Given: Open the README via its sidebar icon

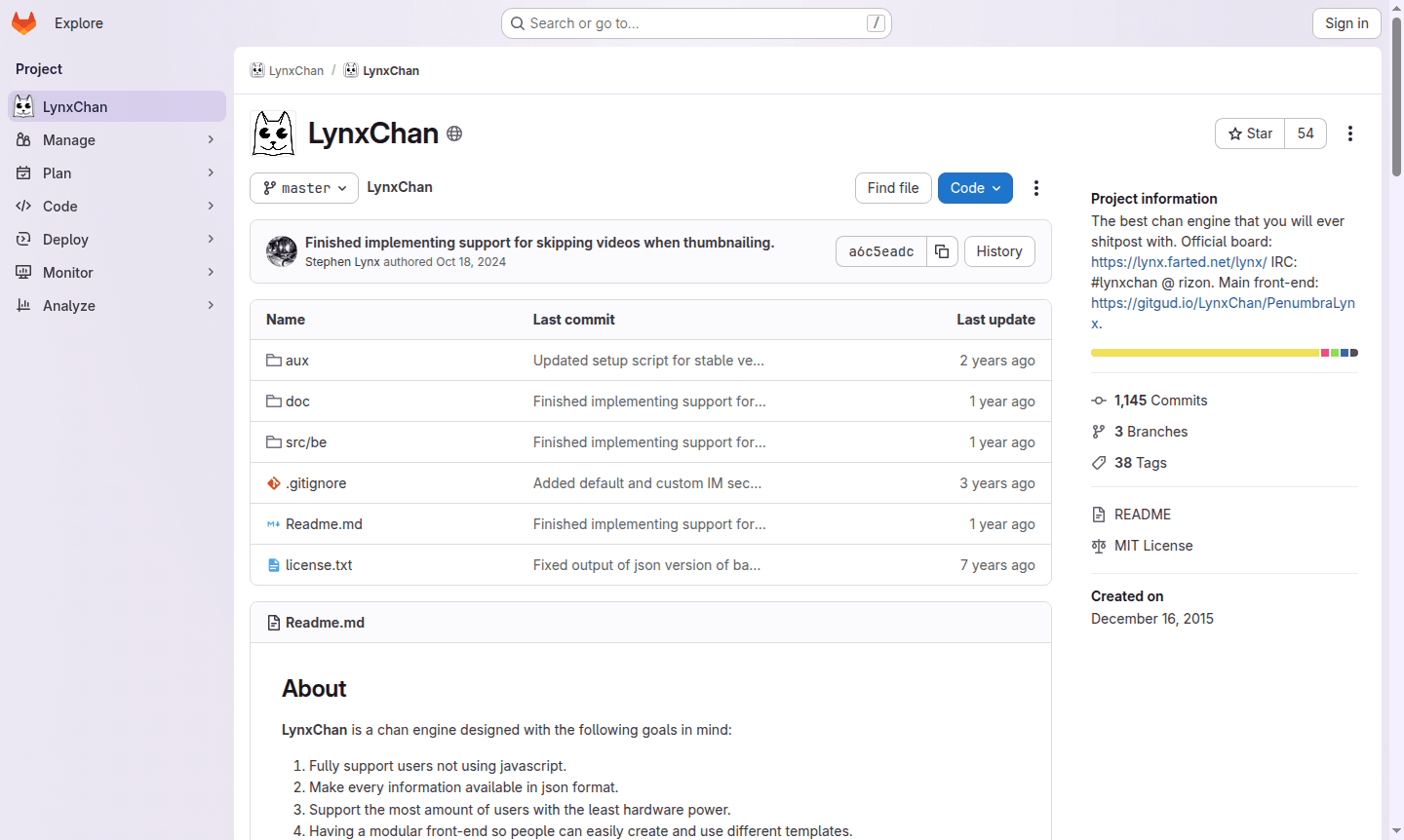Looking at the screenshot, I should click(1101, 514).
